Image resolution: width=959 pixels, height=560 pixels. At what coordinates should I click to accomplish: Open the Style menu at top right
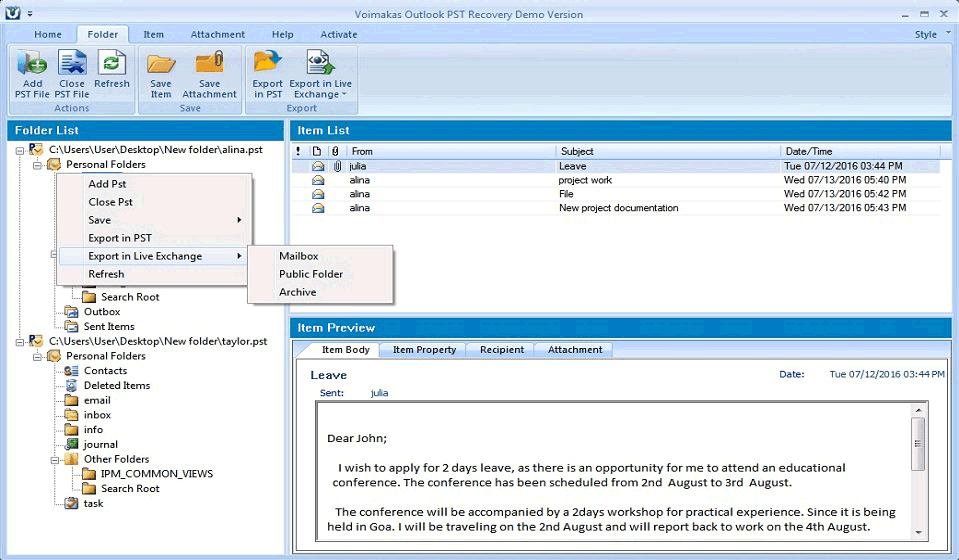pos(931,34)
